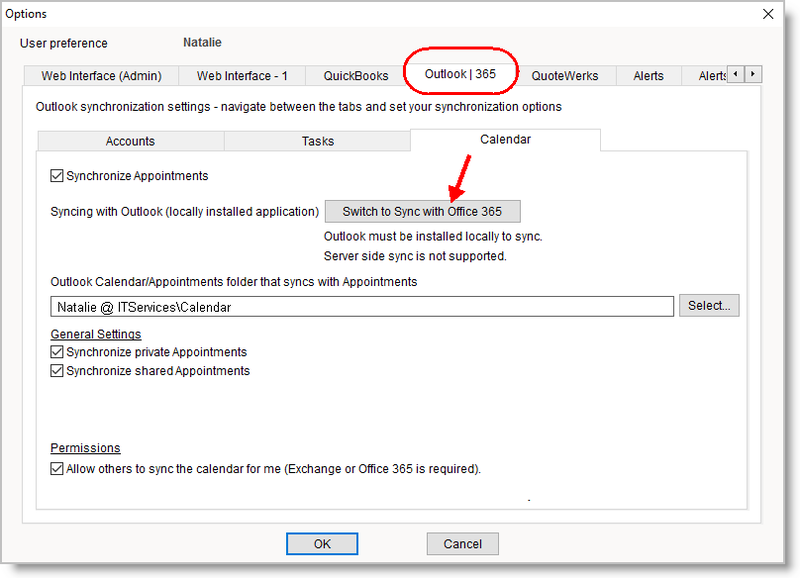The width and height of the screenshot is (800, 578).
Task: Disable Synchronize Appointments
Action: click(57, 175)
